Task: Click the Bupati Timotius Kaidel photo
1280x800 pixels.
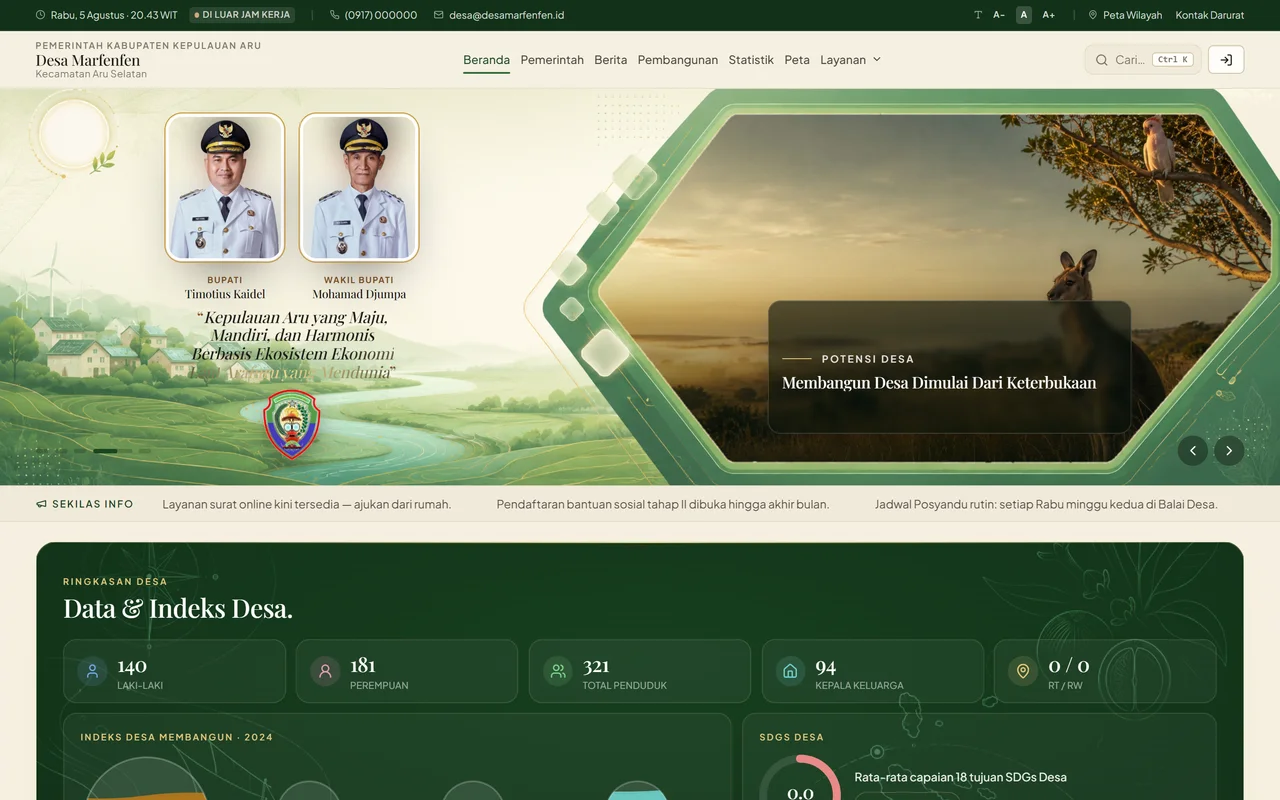Action: (225, 187)
